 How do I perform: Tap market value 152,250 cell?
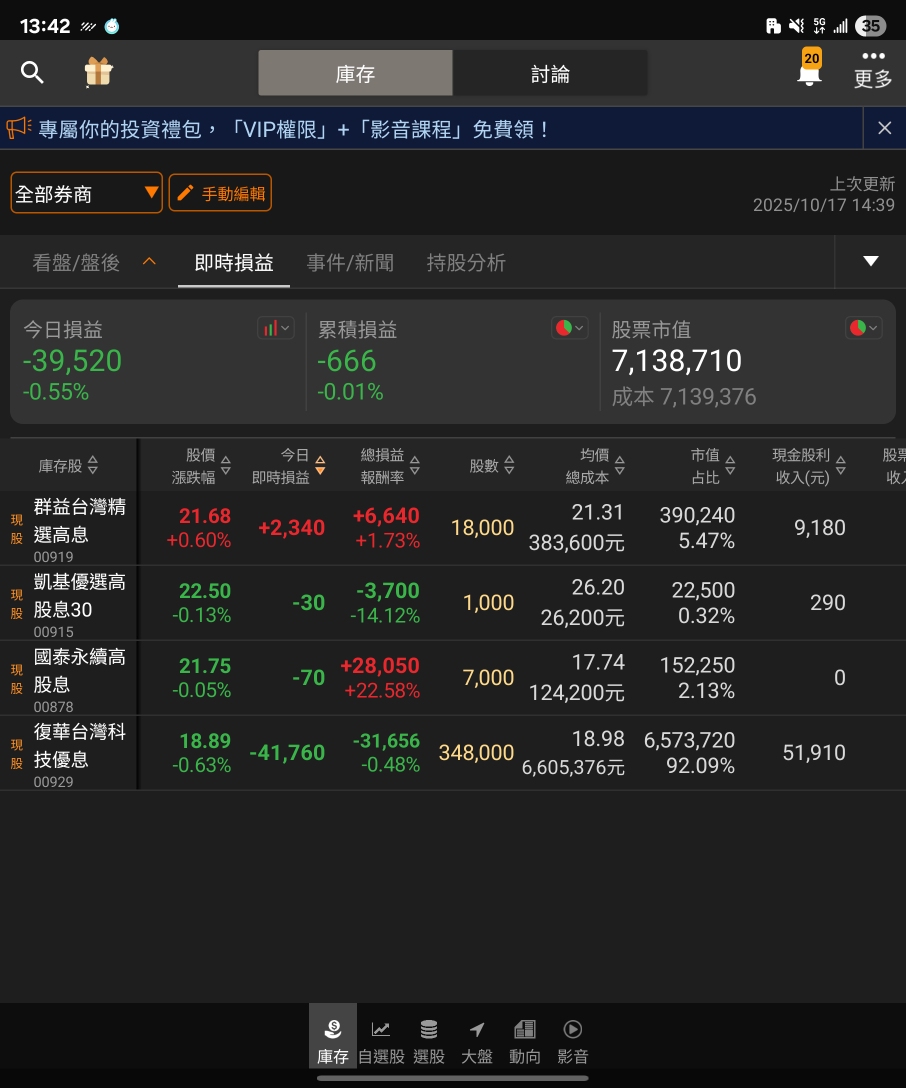[x=697, y=665]
